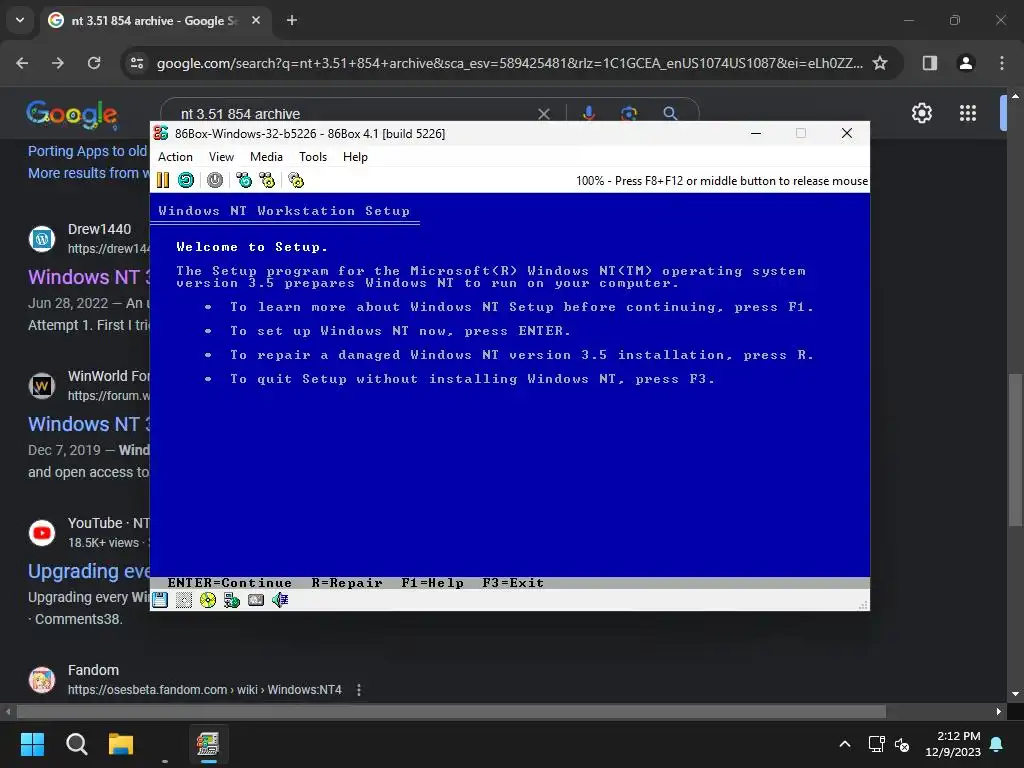Click the ACPI shutdown power icon
The image size is (1024, 768).
pyautogui.click(x=215, y=180)
